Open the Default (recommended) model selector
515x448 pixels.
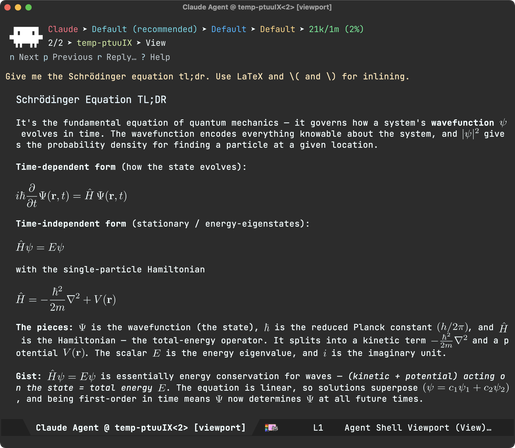[144, 29]
